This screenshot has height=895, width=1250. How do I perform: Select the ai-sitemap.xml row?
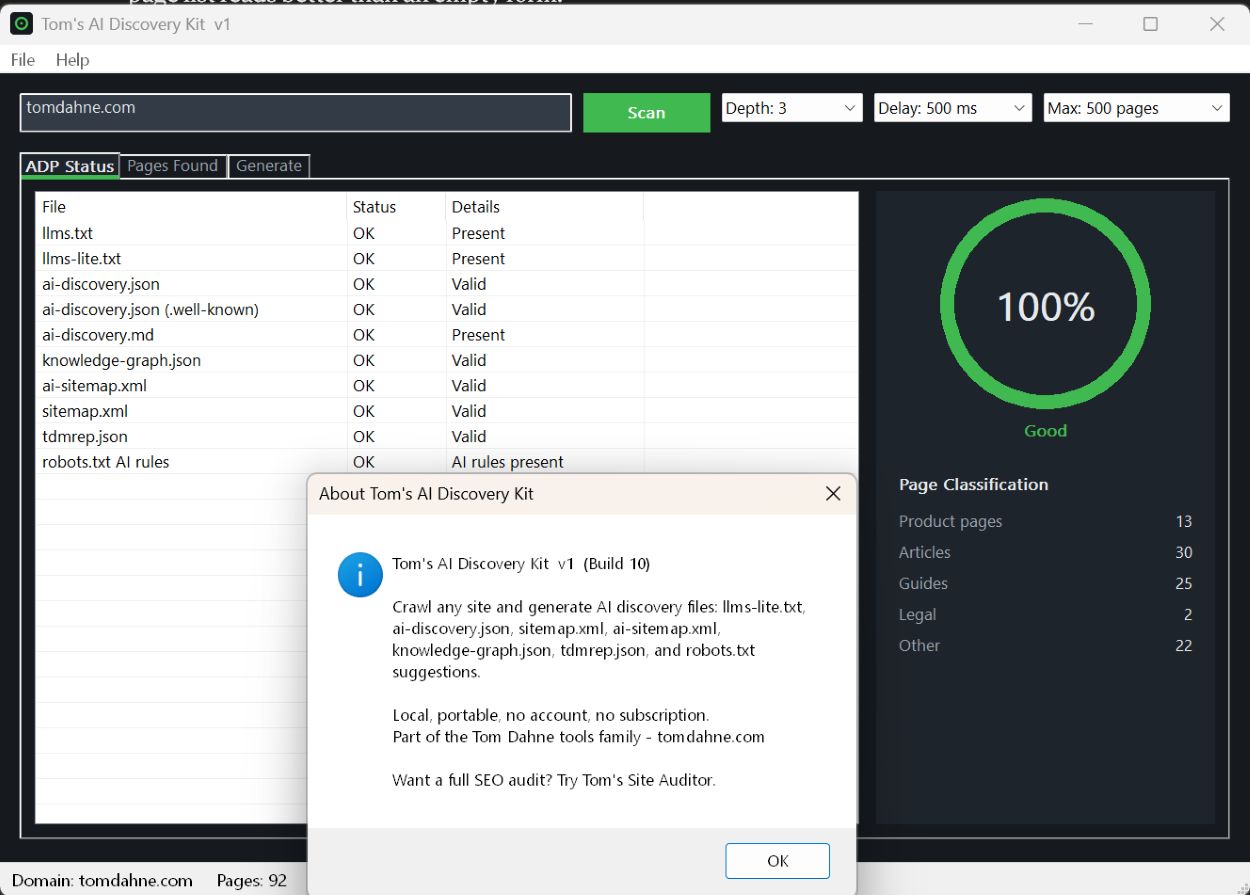click(446, 385)
